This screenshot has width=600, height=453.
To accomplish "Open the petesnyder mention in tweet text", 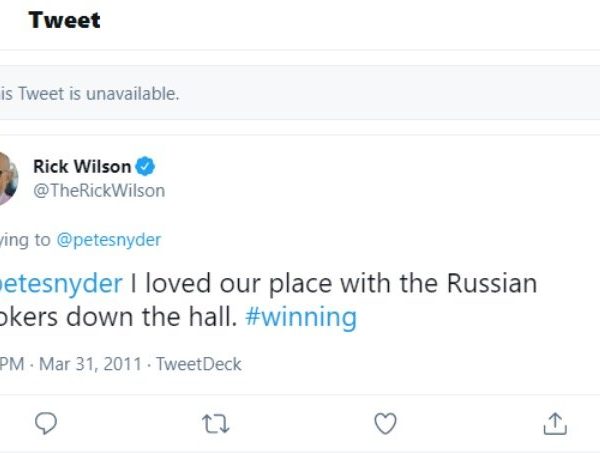I will [x=62, y=283].
